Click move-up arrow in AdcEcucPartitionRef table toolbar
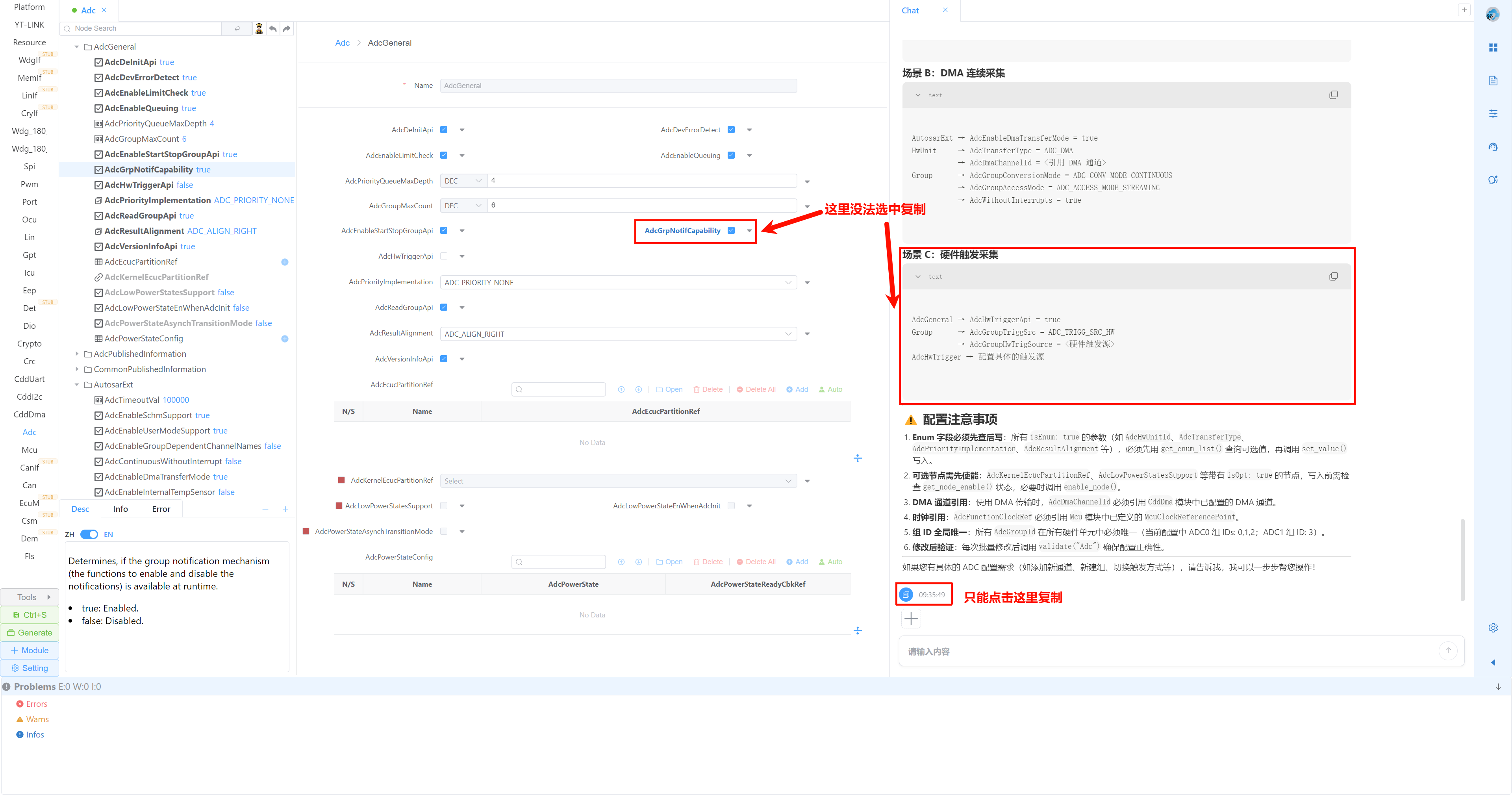This screenshot has width=1512, height=795. coord(621,389)
